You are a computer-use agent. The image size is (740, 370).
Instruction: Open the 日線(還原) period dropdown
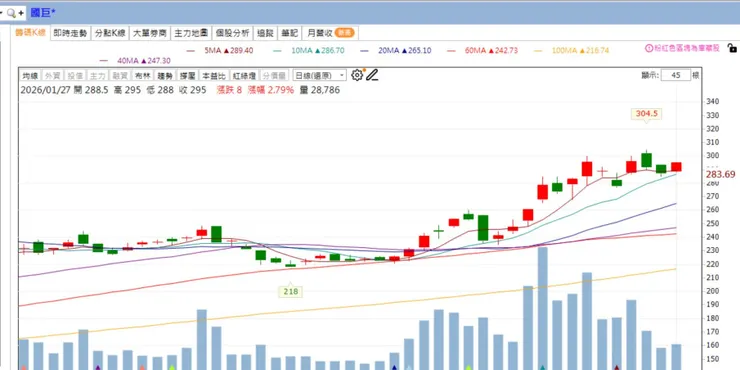point(320,76)
